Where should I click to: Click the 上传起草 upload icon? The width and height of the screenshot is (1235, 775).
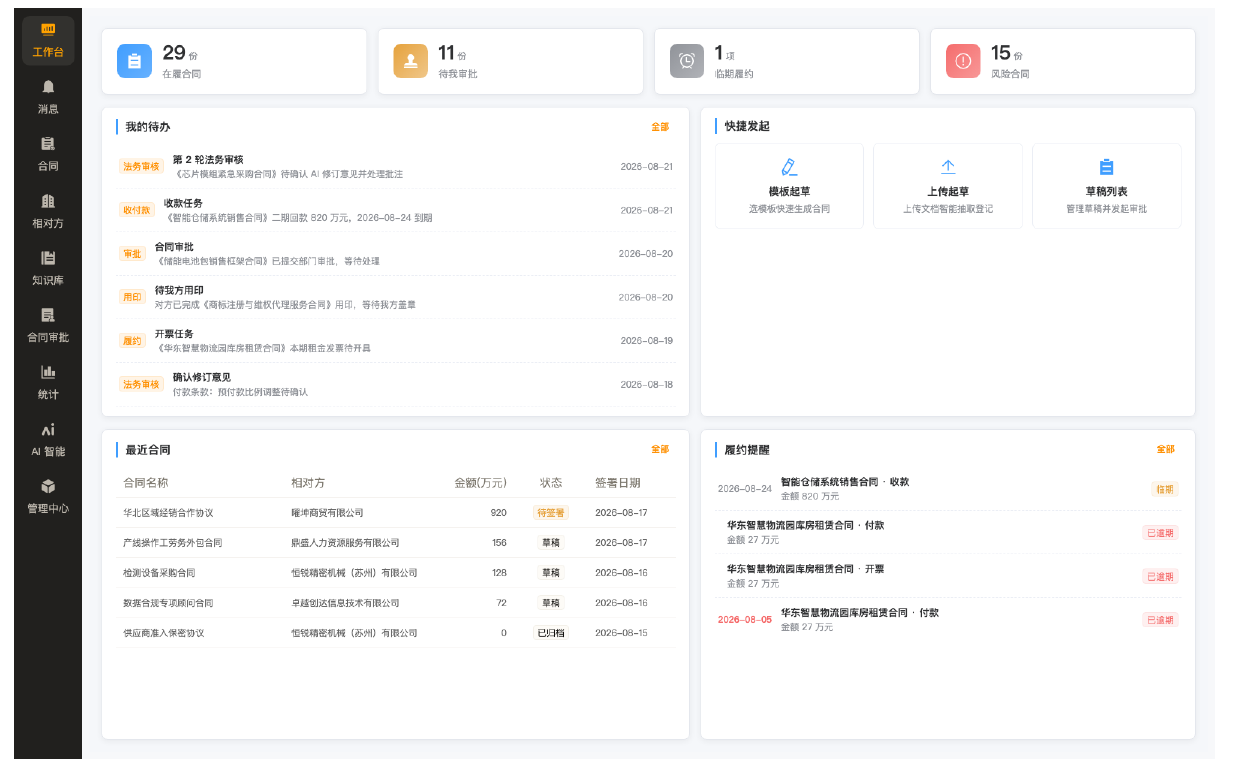(948, 167)
